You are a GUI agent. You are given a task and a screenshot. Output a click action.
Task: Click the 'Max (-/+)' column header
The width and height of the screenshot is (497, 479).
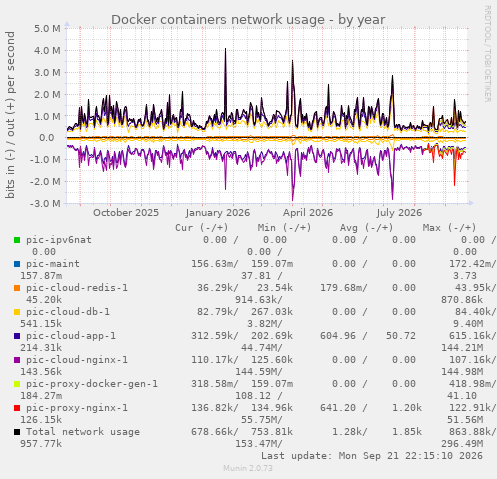(449, 228)
